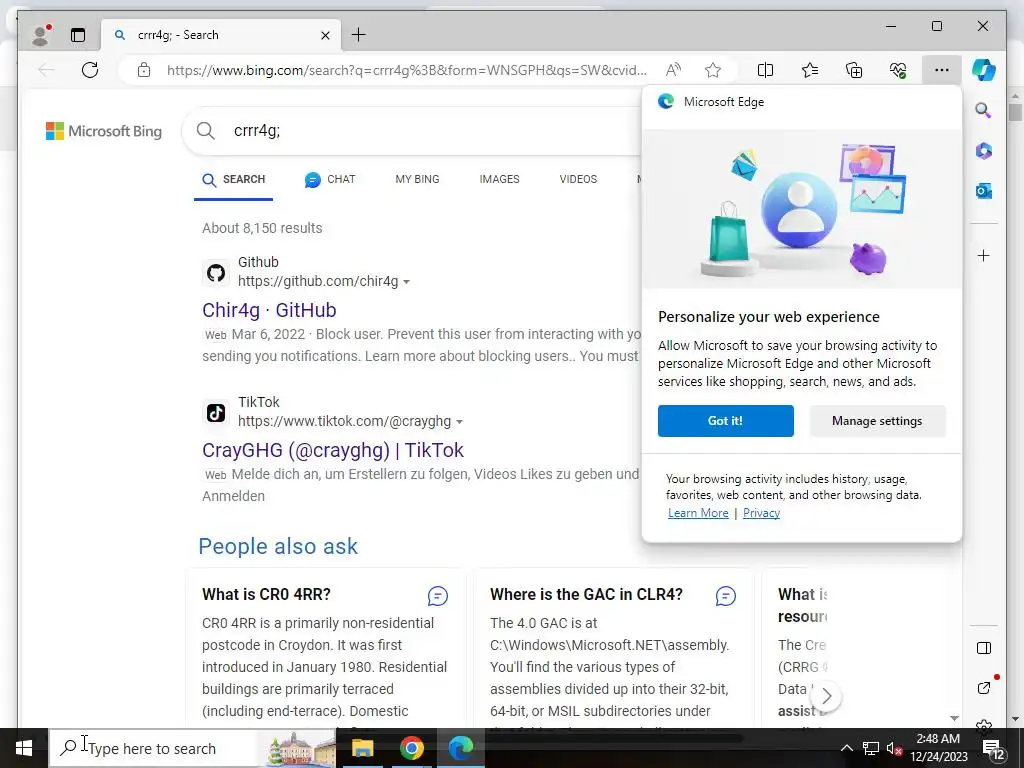The width and height of the screenshot is (1024, 768).
Task: Add a sidebar app with plus icon
Action: coord(984,255)
